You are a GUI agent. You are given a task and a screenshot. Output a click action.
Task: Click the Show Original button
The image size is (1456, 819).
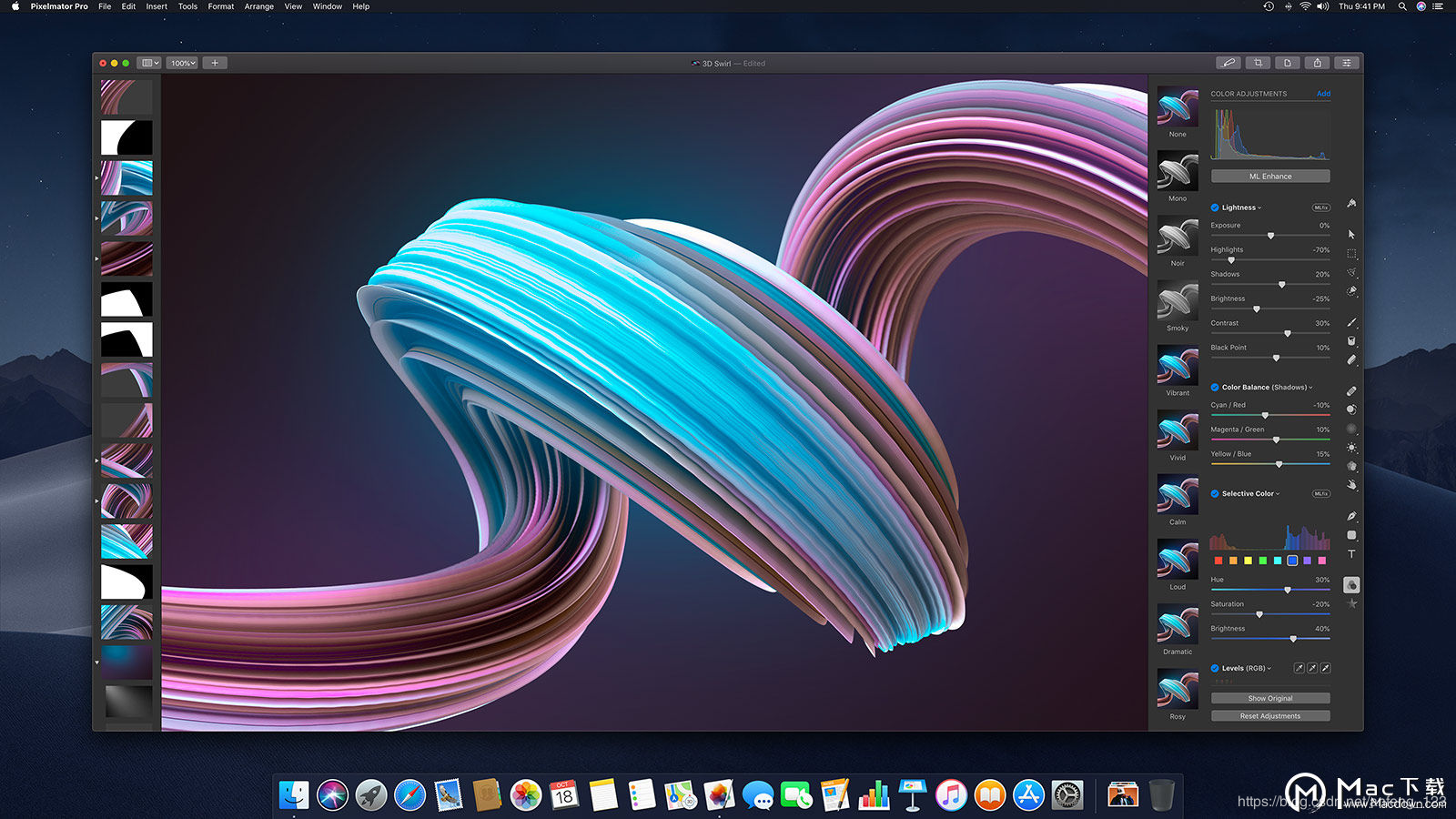(1270, 698)
